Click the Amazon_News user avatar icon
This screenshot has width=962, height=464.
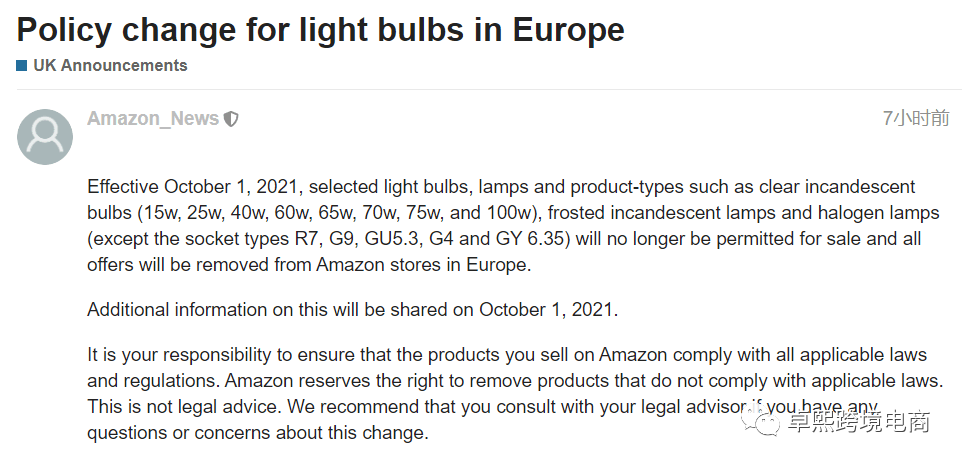pos(45,137)
